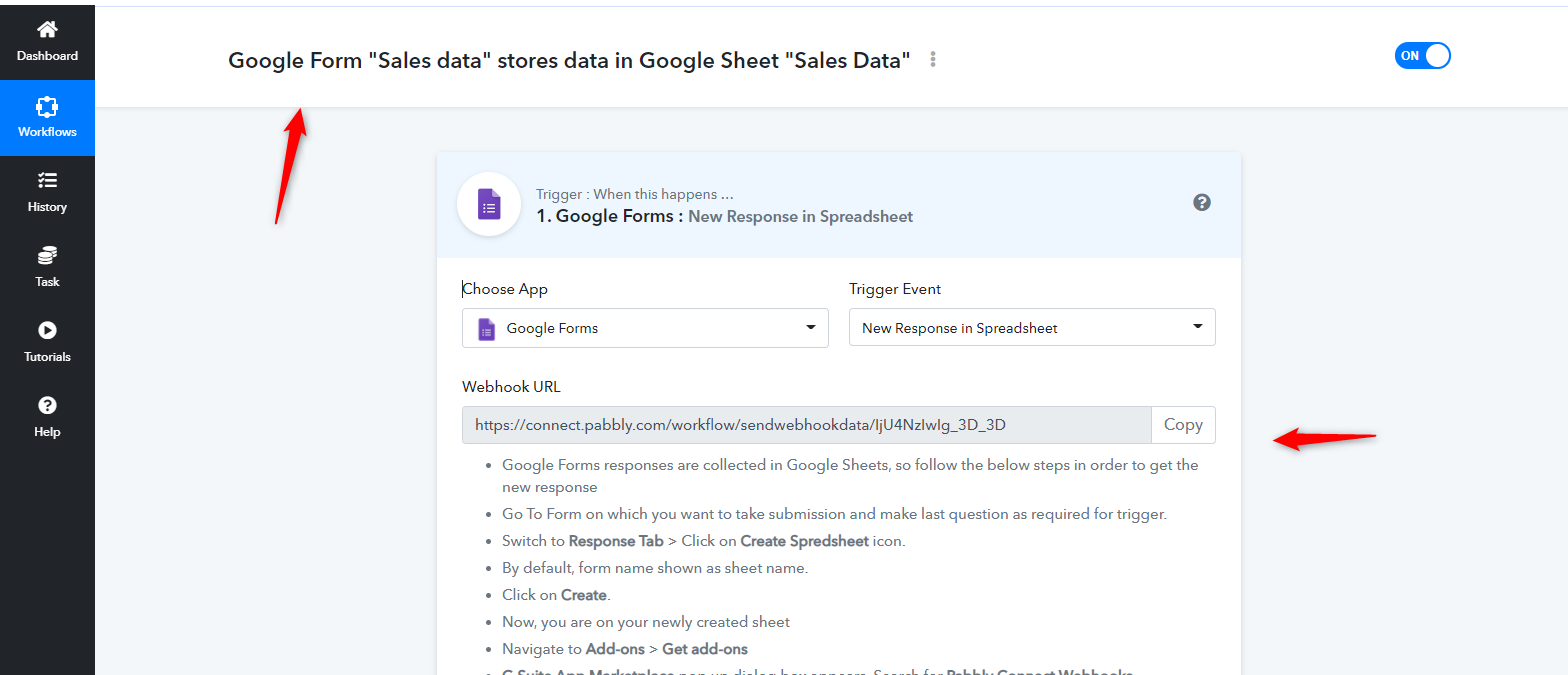This screenshot has height=675, width=1568.
Task: Click instruction starting "Go To Form on which"
Action: (x=835, y=514)
